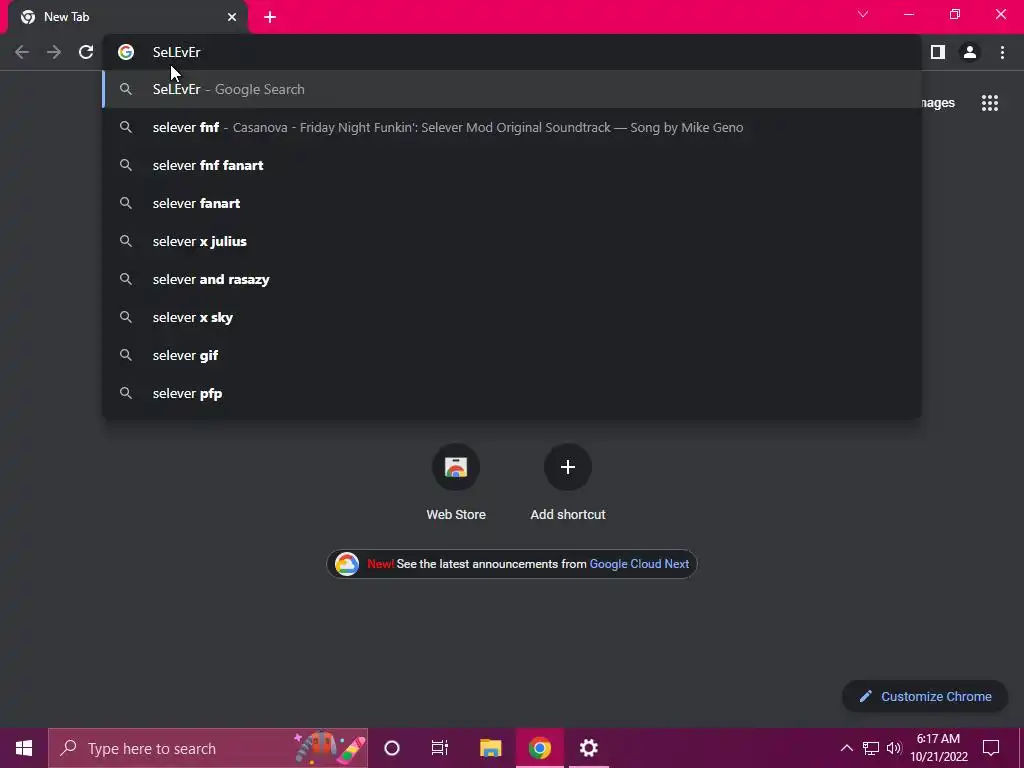Viewport: 1024px width, 768px height.
Task: Show hidden system tray icons
Action: [x=846, y=748]
